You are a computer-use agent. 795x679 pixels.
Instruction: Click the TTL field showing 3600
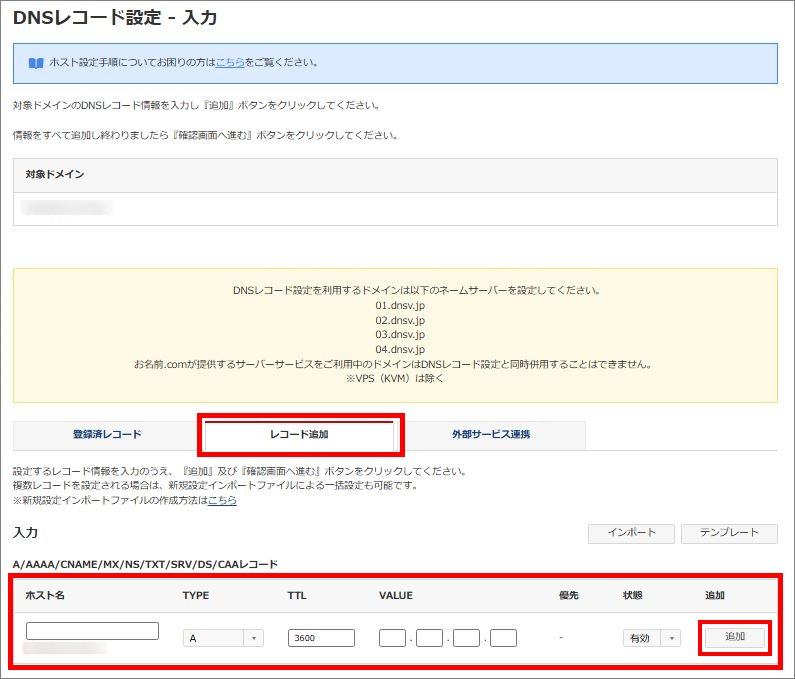[x=321, y=638]
